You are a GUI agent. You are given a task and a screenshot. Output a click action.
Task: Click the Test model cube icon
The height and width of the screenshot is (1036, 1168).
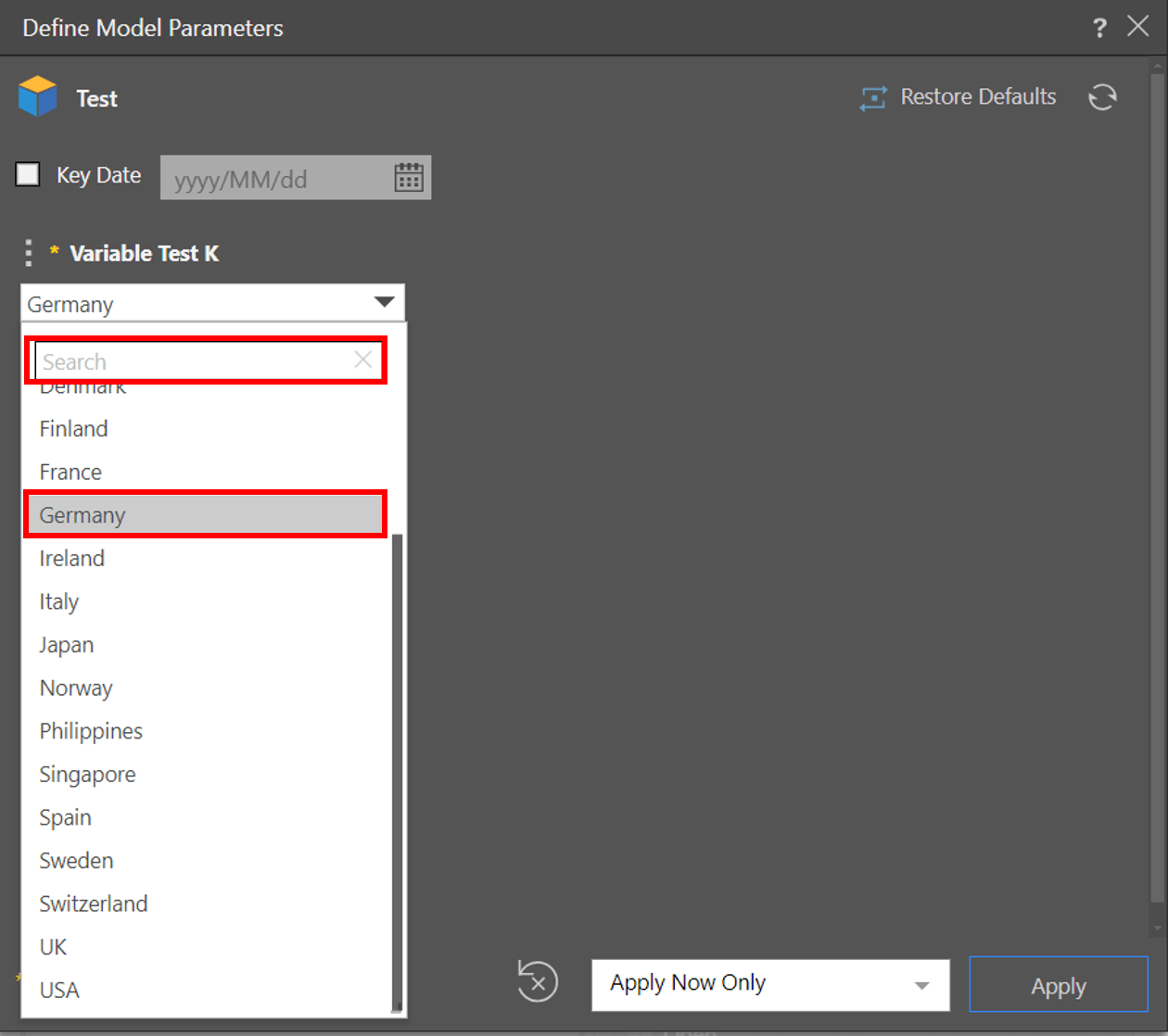point(38,97)
